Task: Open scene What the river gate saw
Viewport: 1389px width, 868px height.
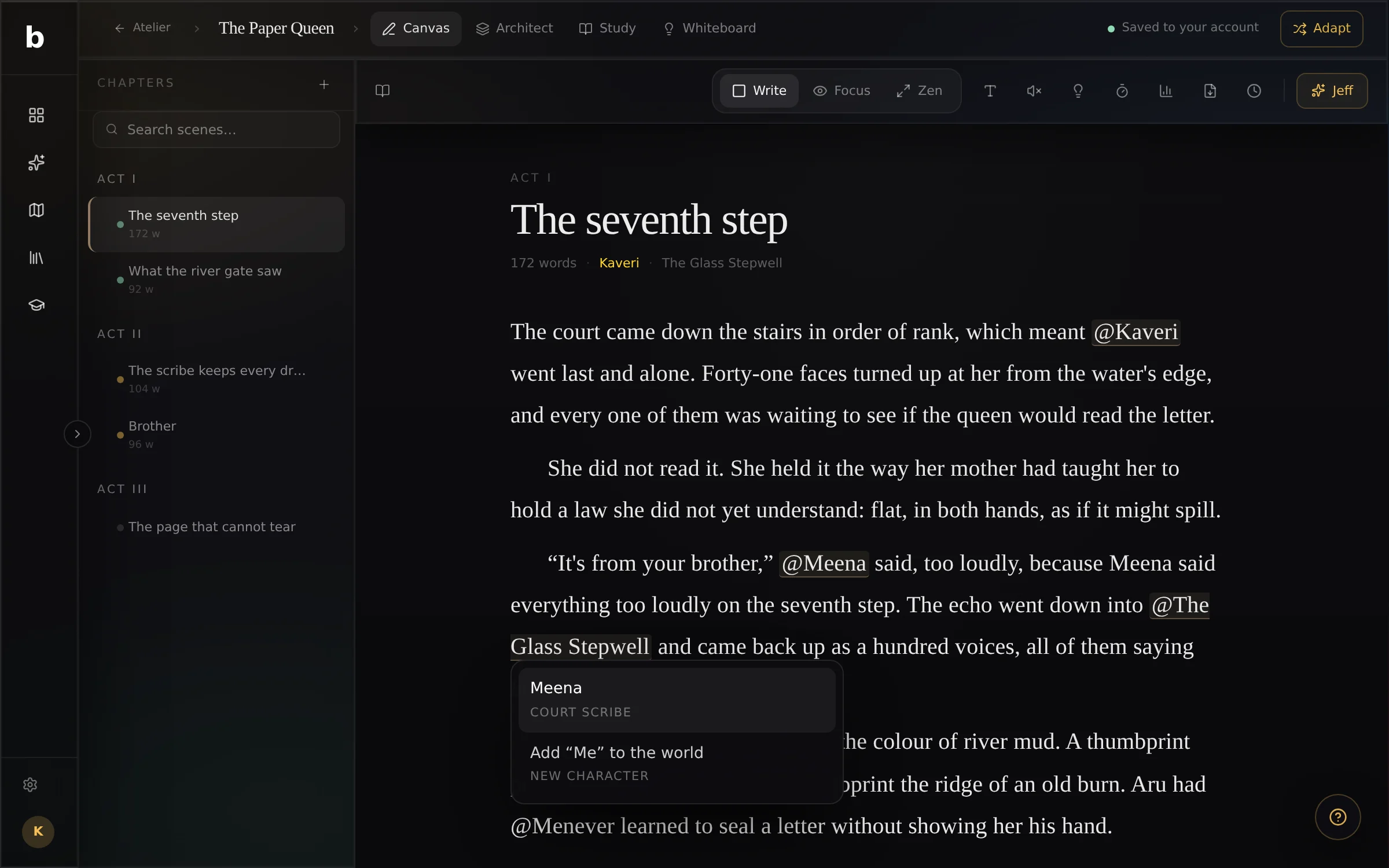Action: (x=216, y=279)
